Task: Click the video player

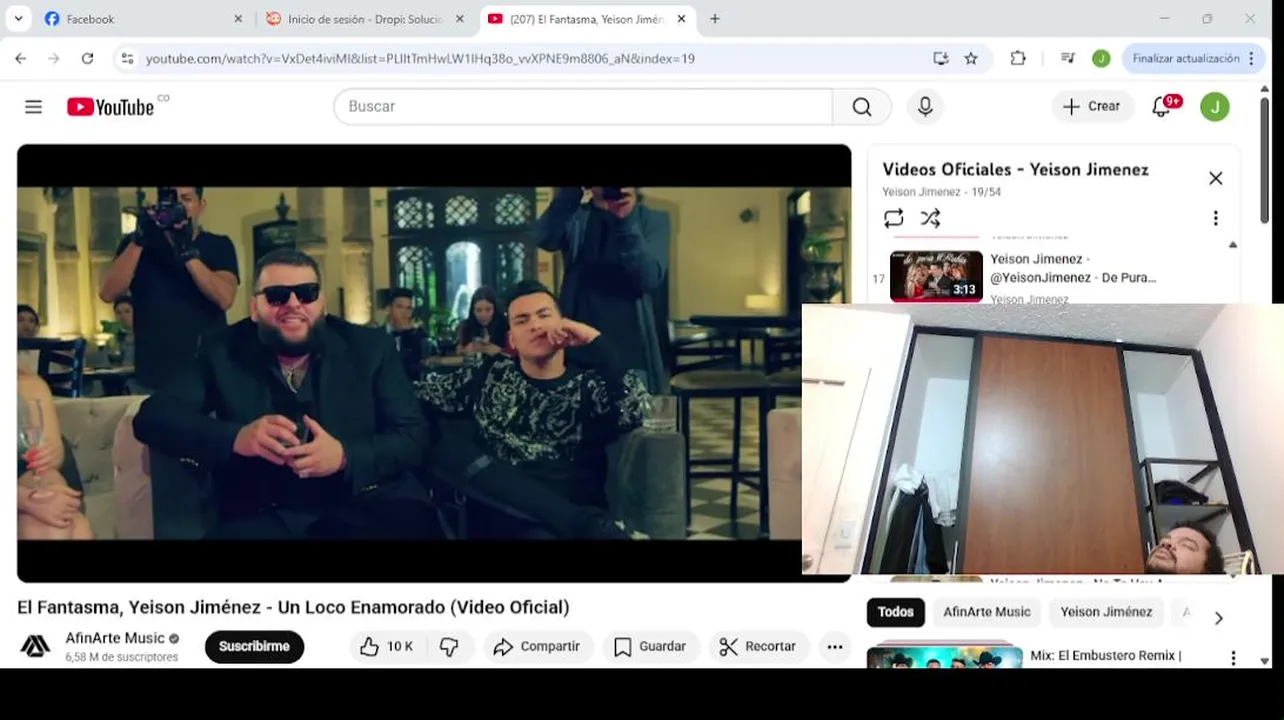Action: click(x=434, y=363)
